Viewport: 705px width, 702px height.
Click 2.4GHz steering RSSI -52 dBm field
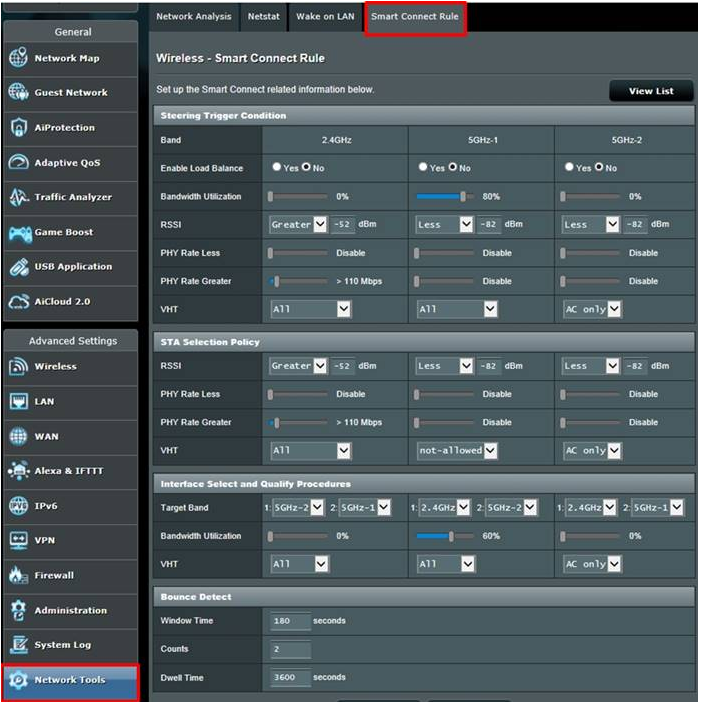(343, 224)
